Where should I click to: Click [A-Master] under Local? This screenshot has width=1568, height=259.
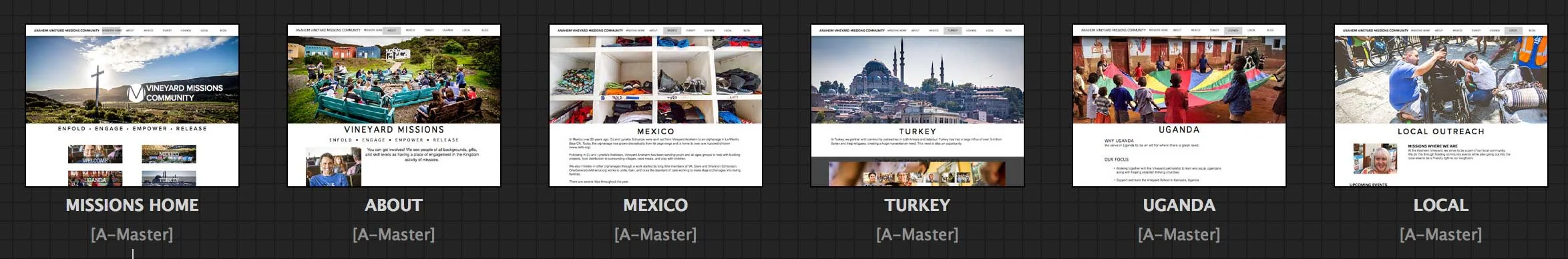[1441, 234]
